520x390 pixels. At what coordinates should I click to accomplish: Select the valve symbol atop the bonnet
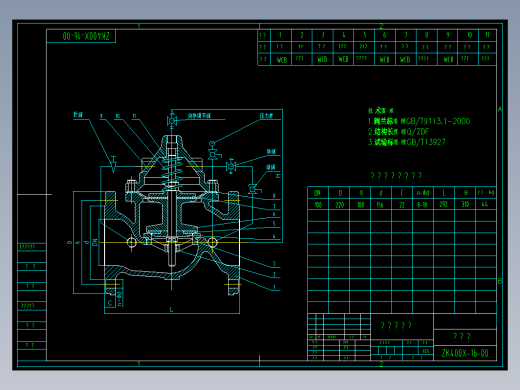click(172, 121)
